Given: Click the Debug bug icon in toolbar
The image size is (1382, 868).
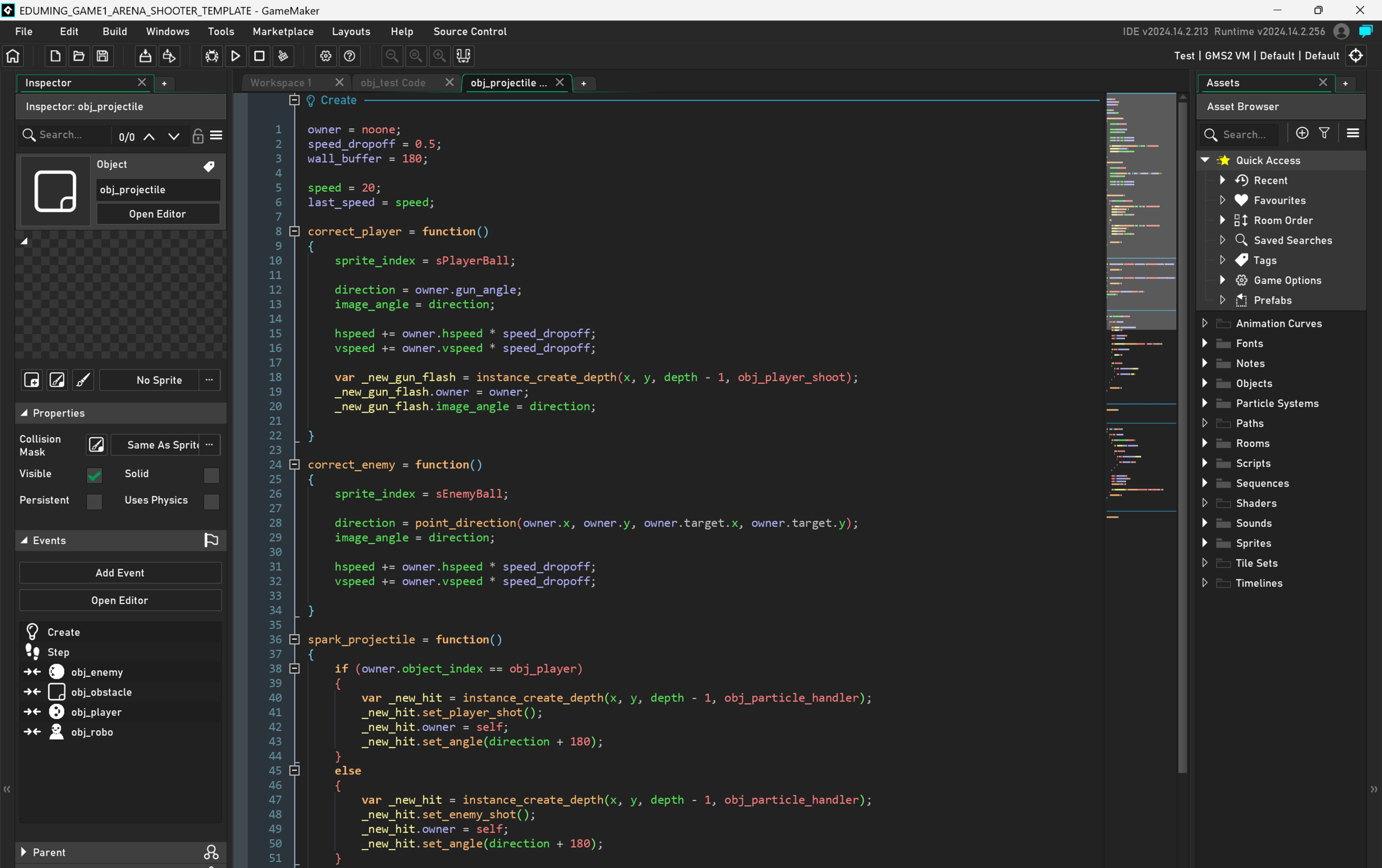Looking at the screenshot, I should coord(212,56).
